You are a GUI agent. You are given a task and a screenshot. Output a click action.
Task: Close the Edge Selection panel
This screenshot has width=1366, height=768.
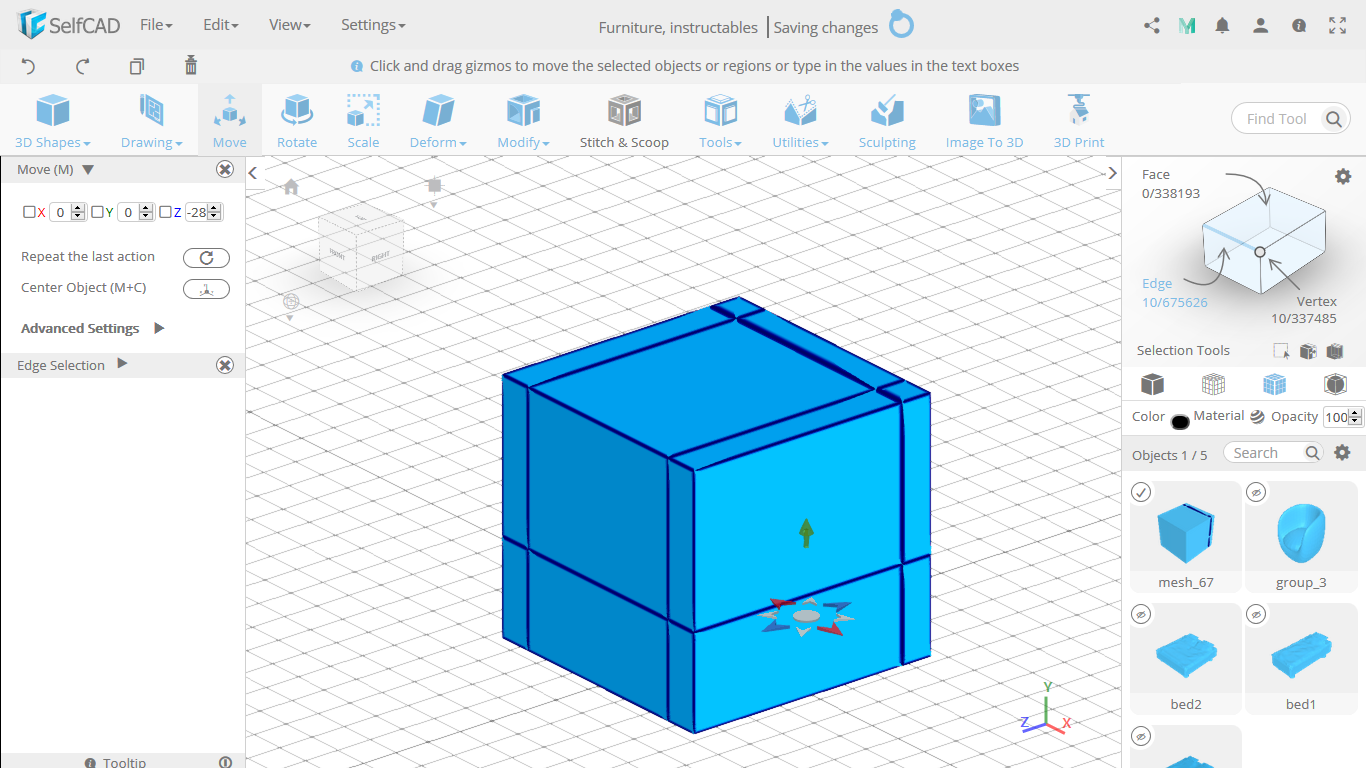tap(225, 365)
